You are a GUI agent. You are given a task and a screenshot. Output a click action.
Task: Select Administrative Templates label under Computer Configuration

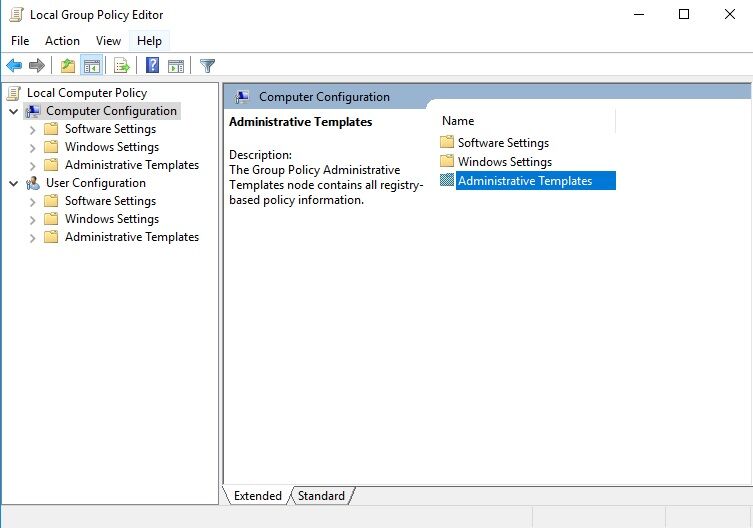point(132,165)
